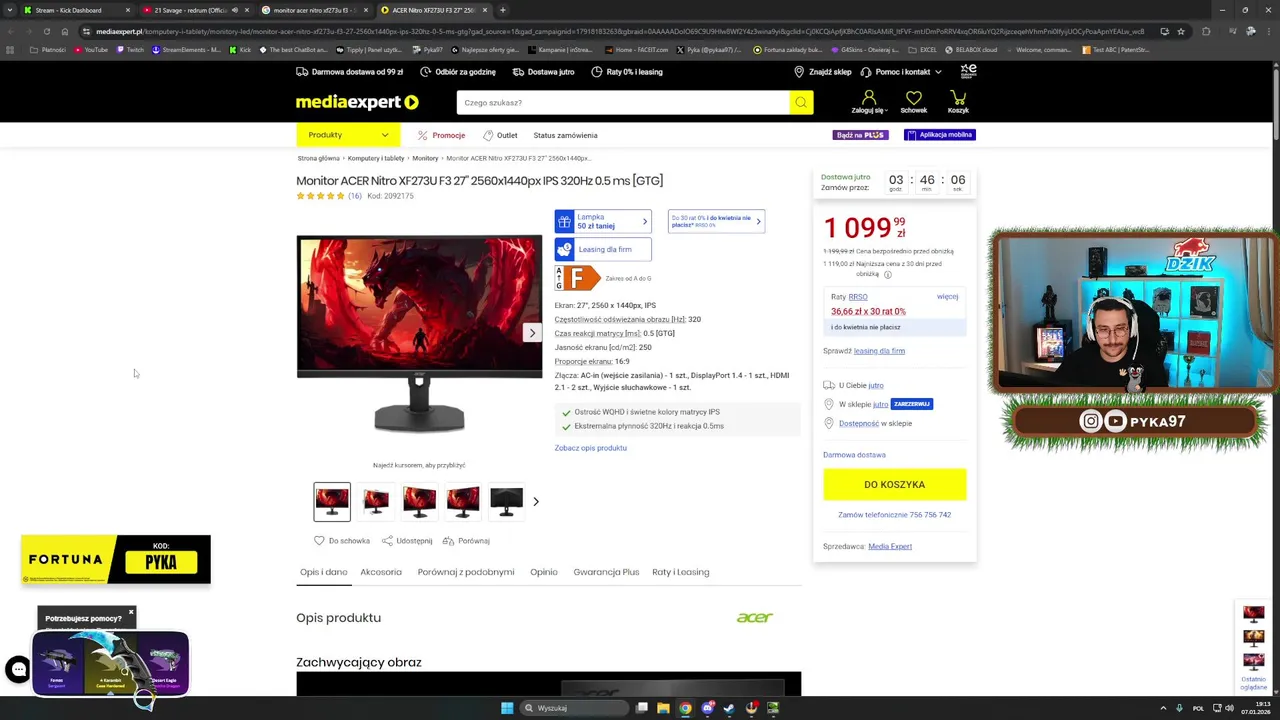Screen dimensions: 1280x720
Task: Click the DO KOSZYKA button
Action: tap(895, 484)
